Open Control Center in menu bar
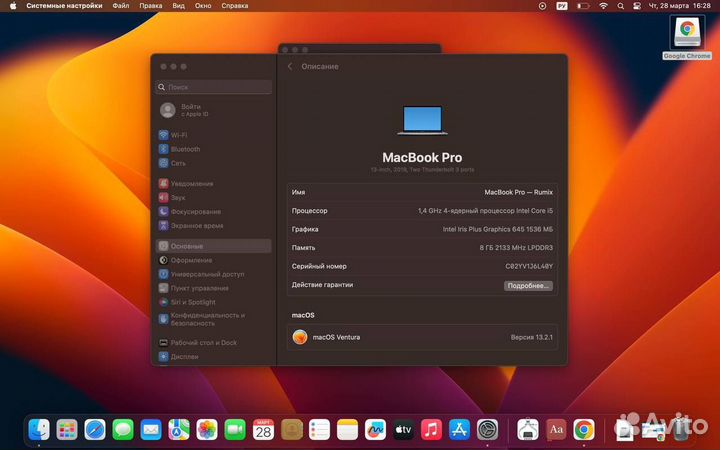720x450 pixels. pyautogui.click(x=636, y=6)
